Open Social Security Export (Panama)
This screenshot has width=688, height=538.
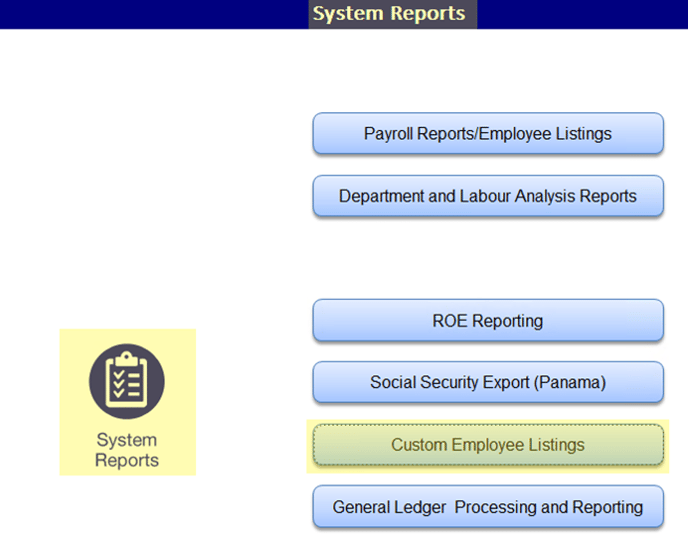pos(488,382)
